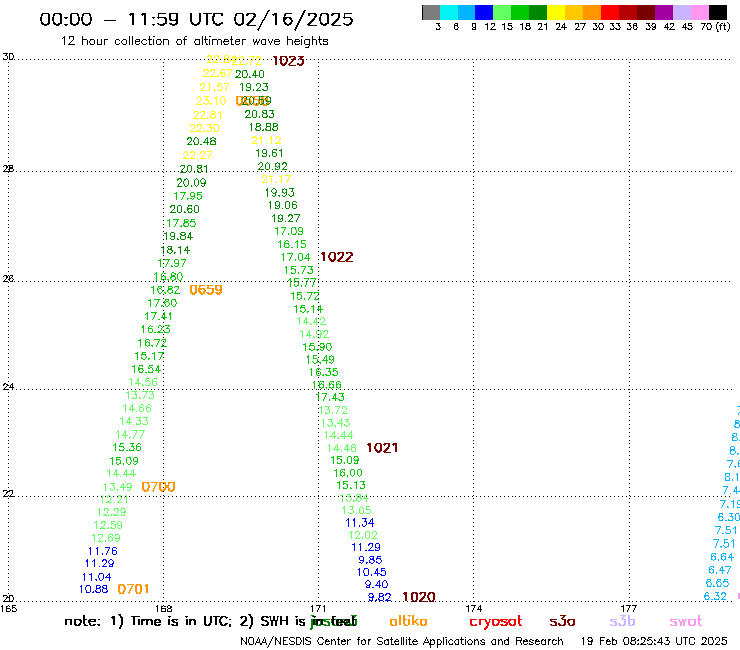The height and width of the screenshot is (650, 740).
Task: Click the wave height value 20.40
Action: [250, 74]
